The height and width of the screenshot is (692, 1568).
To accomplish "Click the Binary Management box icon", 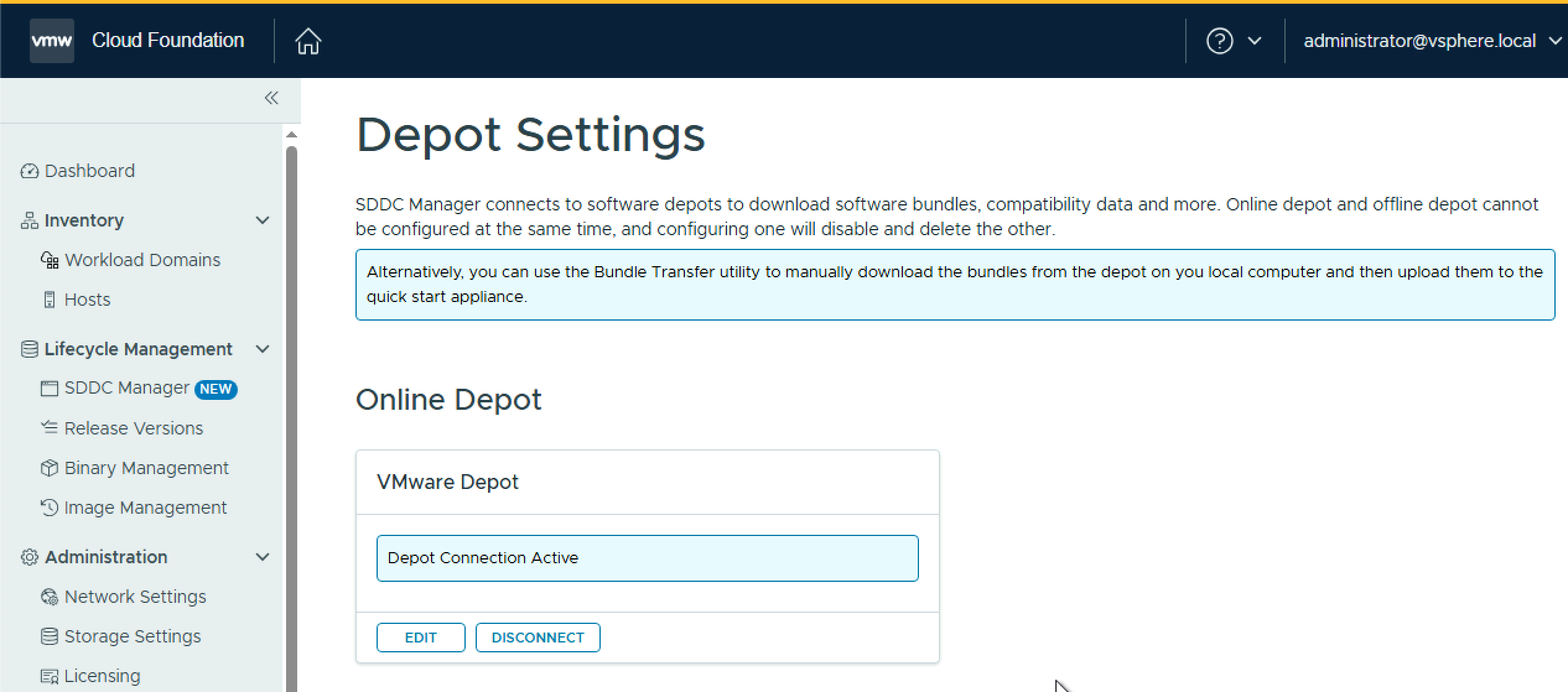I will point(49,468).
